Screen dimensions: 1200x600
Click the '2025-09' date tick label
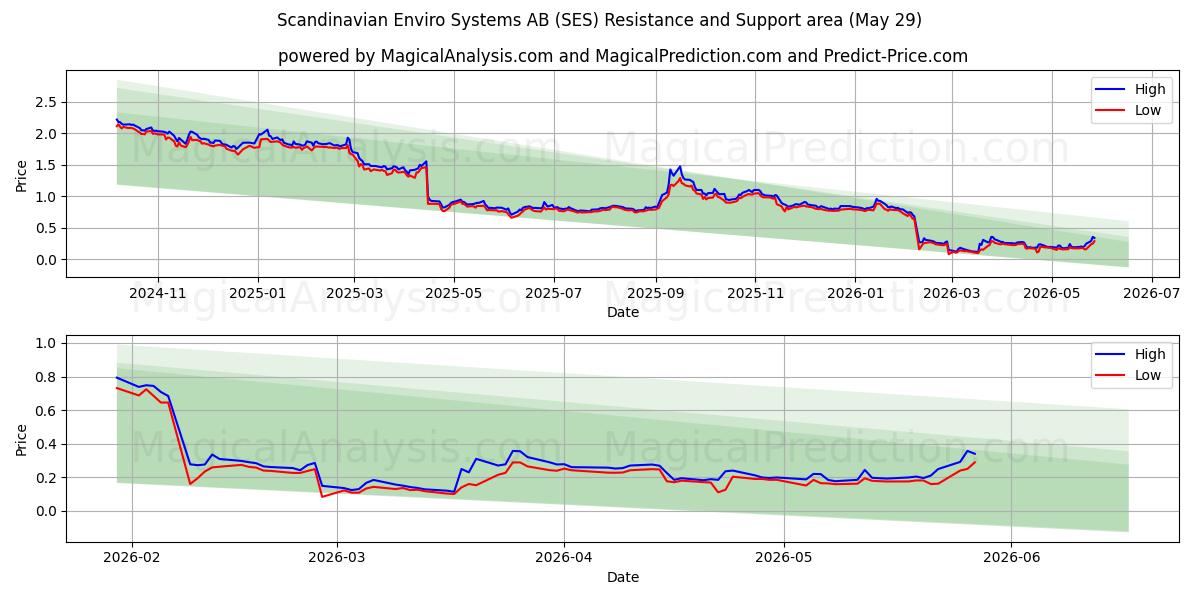point(656,295)
